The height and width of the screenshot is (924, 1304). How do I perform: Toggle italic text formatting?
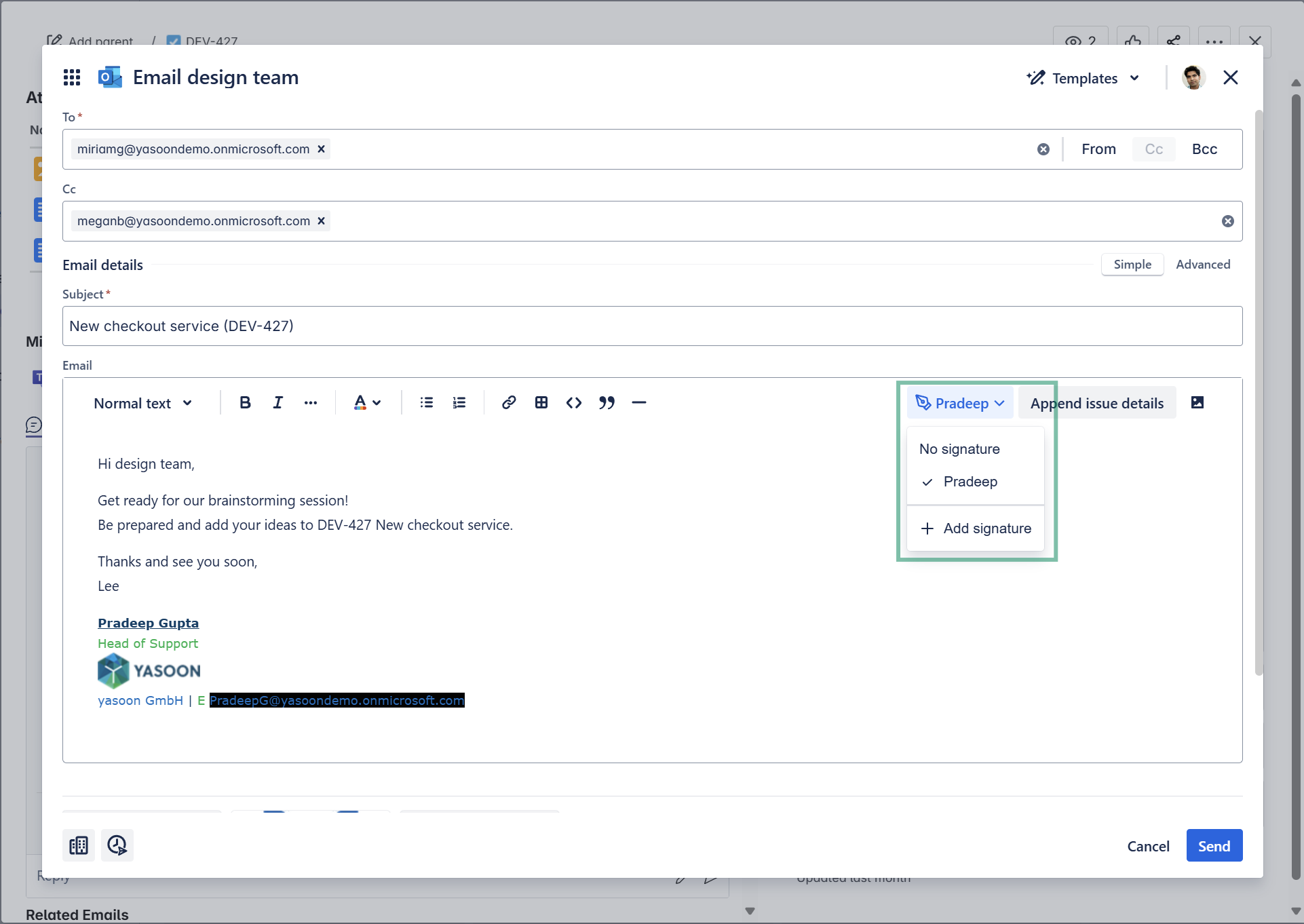pos(277,403)
